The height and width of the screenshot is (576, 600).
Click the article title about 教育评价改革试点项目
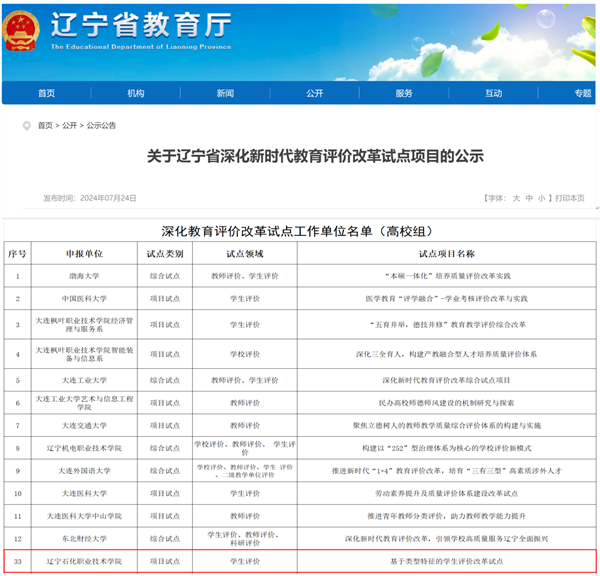pyautogui.click(x=315, y=156)
